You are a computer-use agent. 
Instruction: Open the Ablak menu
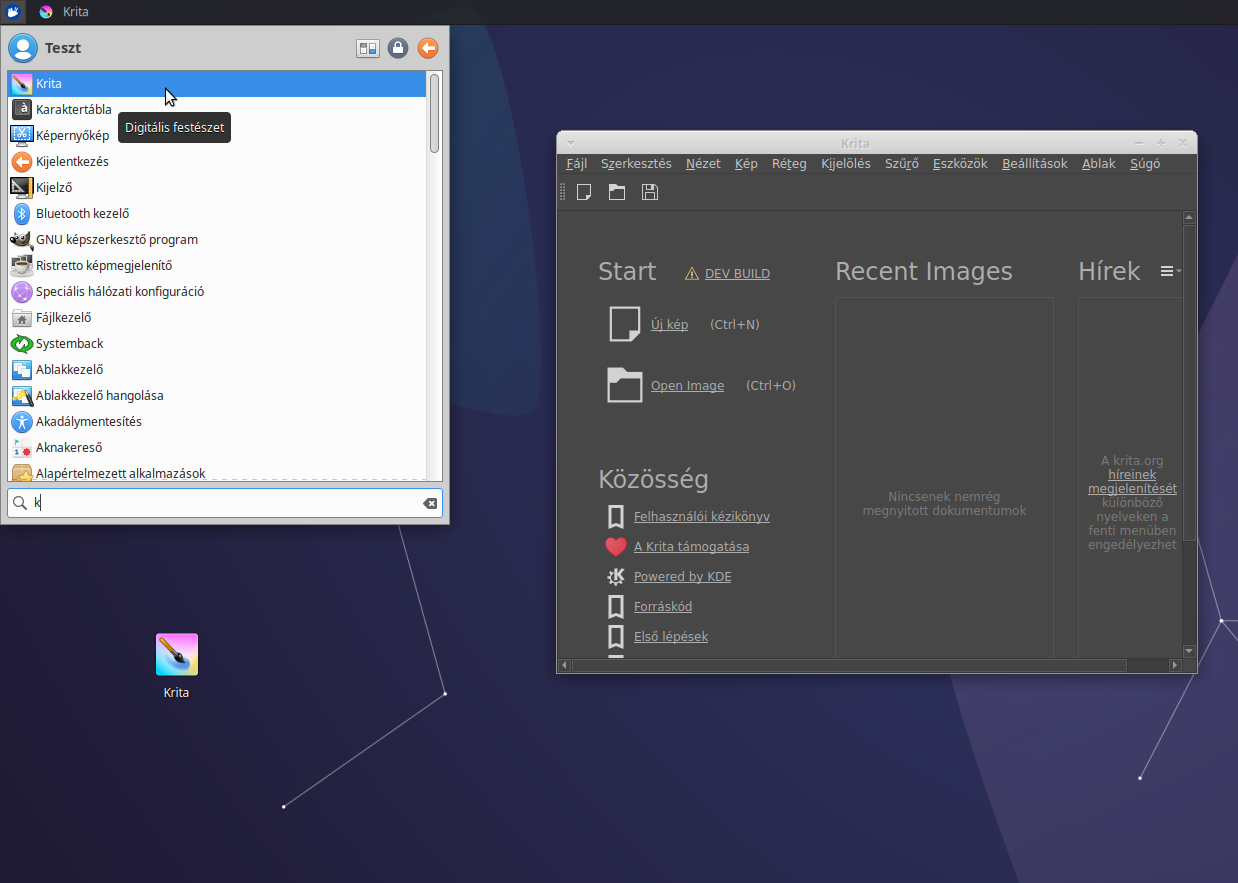point(1099,164)
